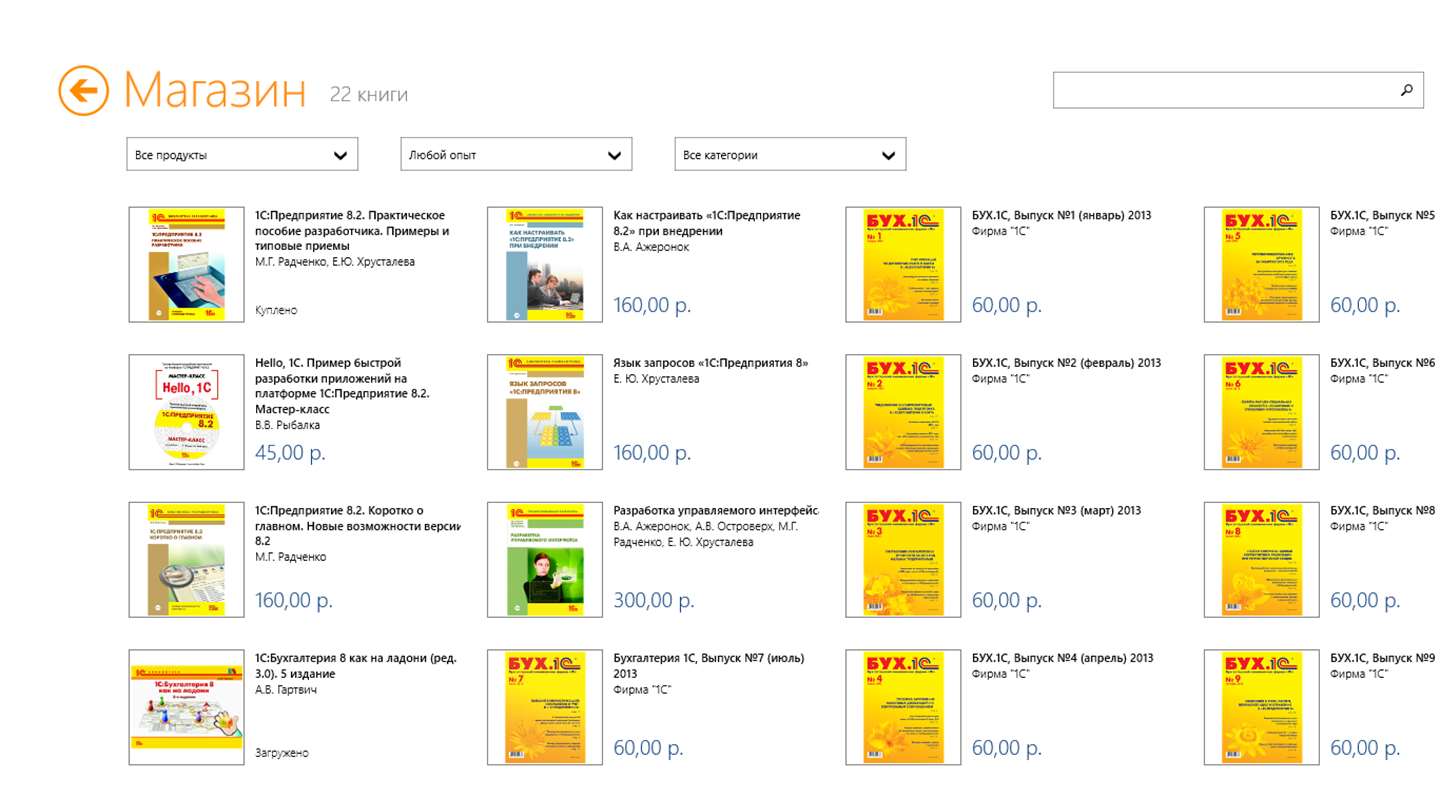Open cover of БУХ.1С Выпуск №2 (февраль)

click(903, 412)
